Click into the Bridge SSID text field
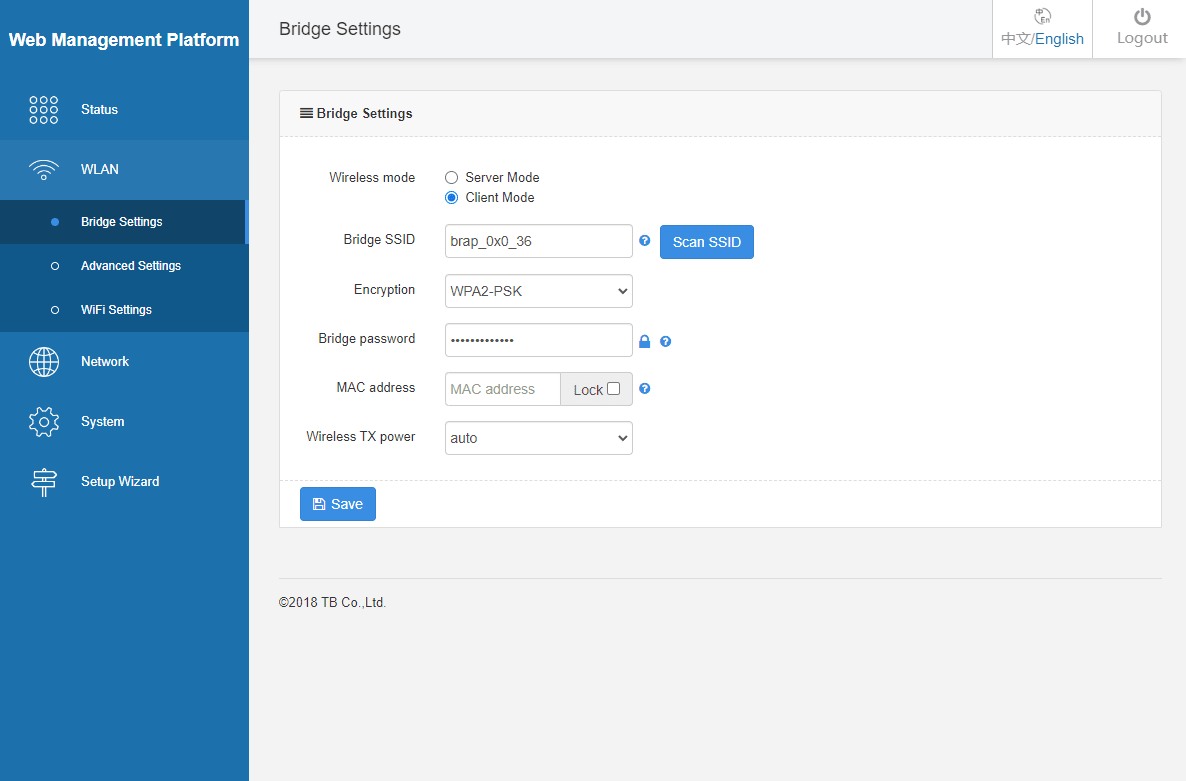The height and width of the screenshot is (781, 1186). pyautogui.click(x=538, y=241)
